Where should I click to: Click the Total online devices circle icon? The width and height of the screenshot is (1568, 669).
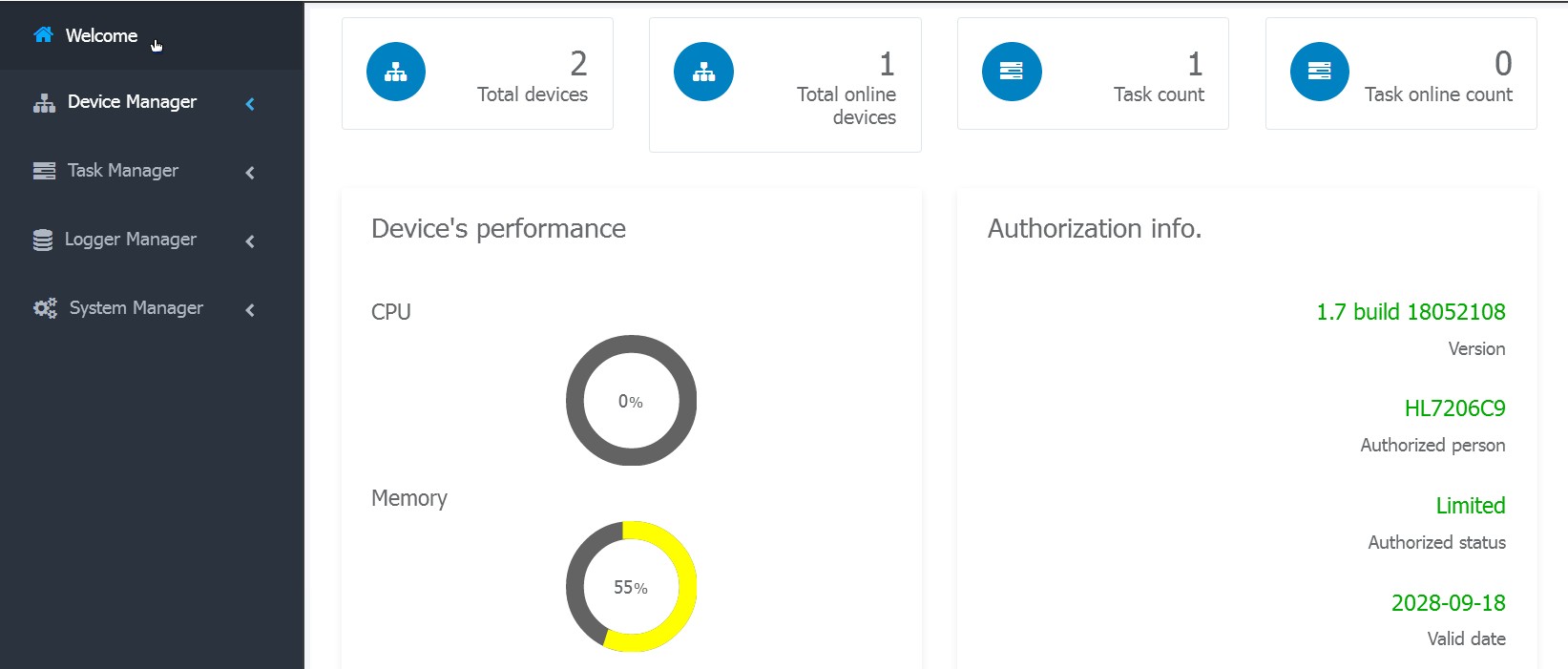703,72
